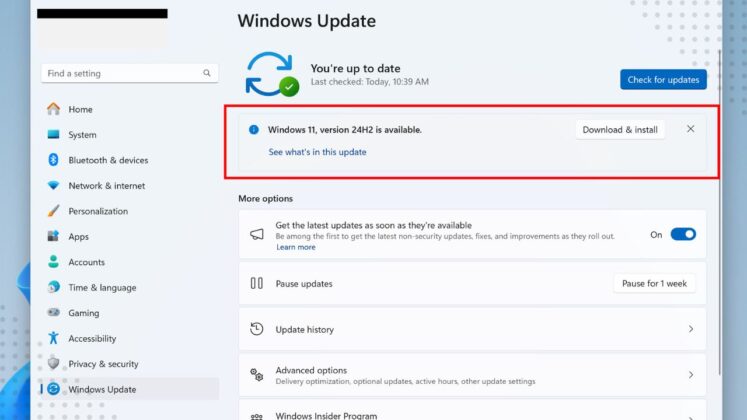
Task: Dismiss the 24H2 available notice
Action: point(690,129)
